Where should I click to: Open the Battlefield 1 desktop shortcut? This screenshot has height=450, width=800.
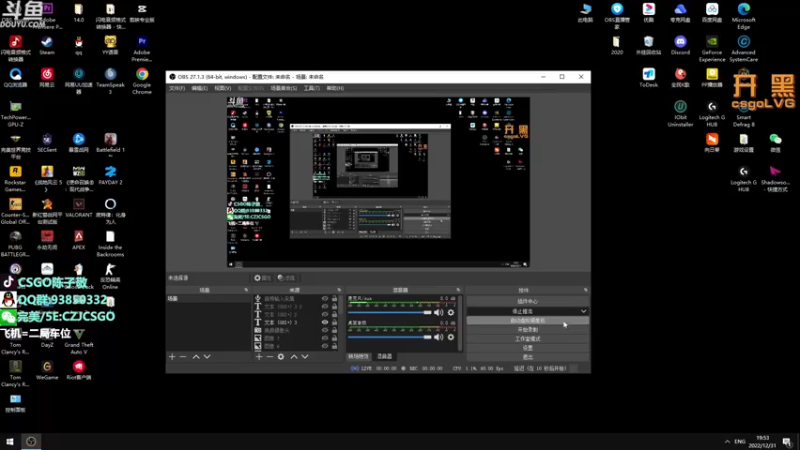pos(110,143)
